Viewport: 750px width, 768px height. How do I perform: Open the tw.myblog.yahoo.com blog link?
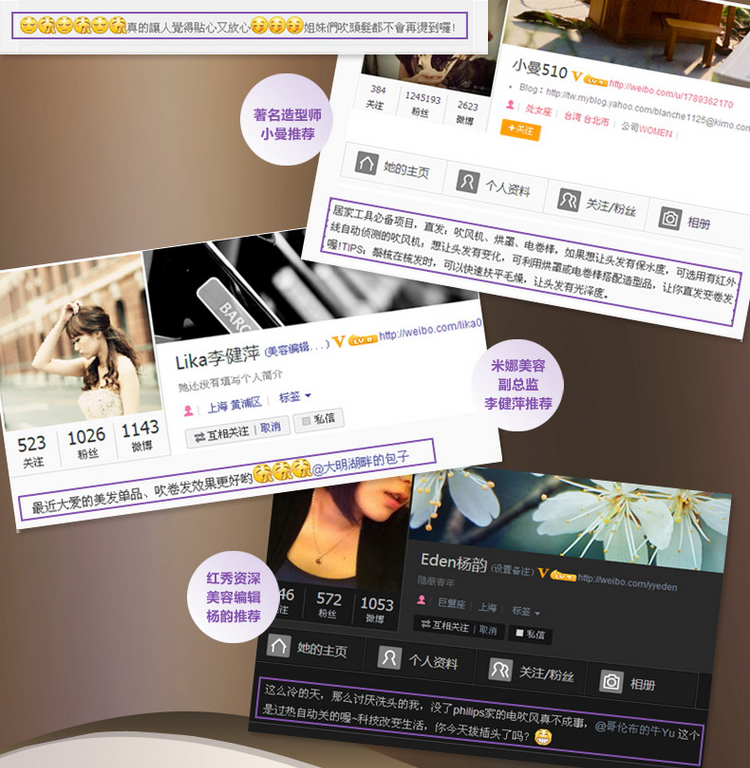pyautogui.click(x=649, y=108)
